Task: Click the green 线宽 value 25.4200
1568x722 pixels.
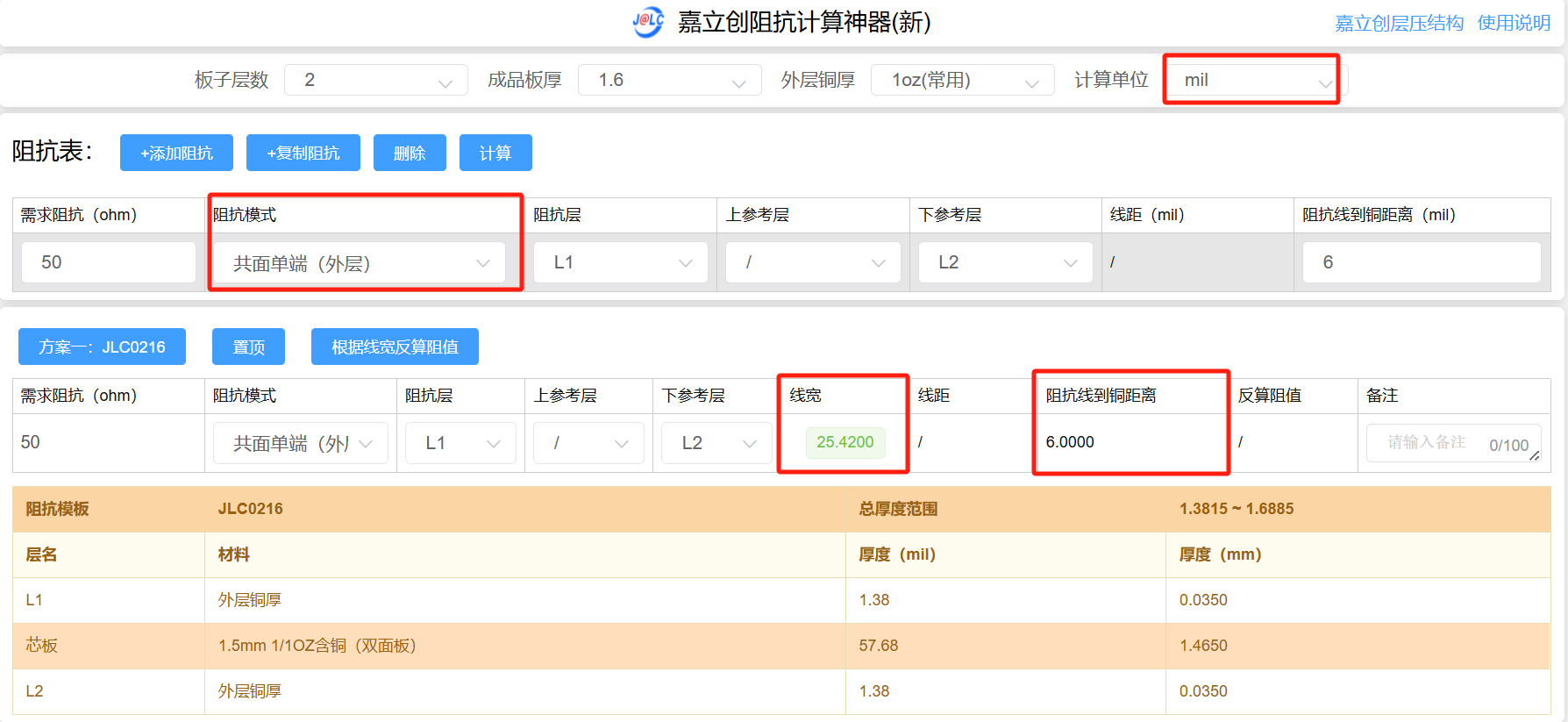Action: tap(845, 442)
